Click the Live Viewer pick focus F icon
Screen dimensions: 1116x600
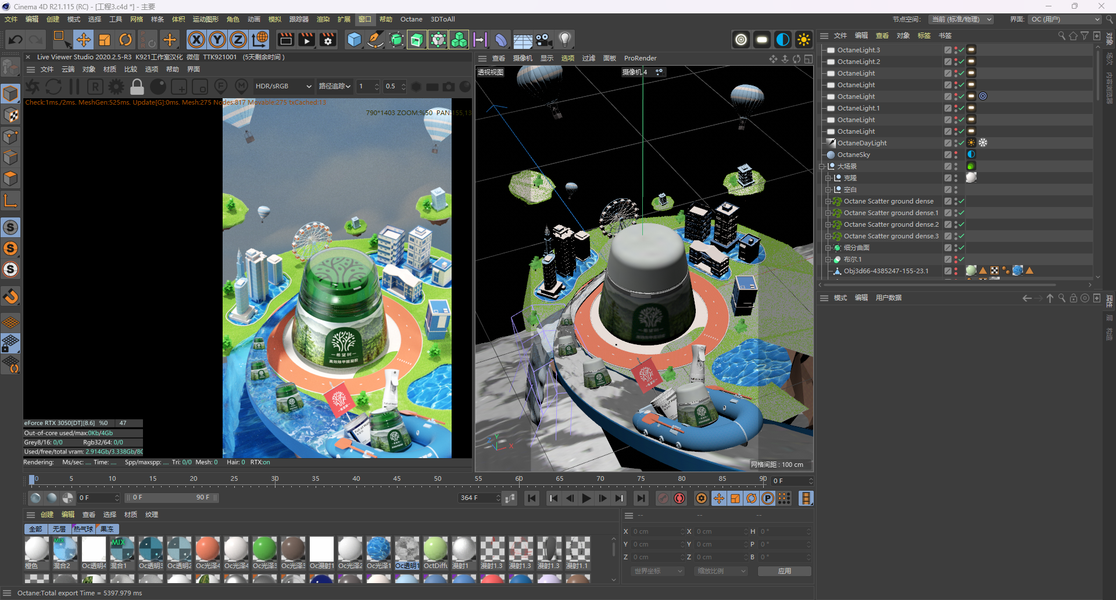click(x=221, y=86)
